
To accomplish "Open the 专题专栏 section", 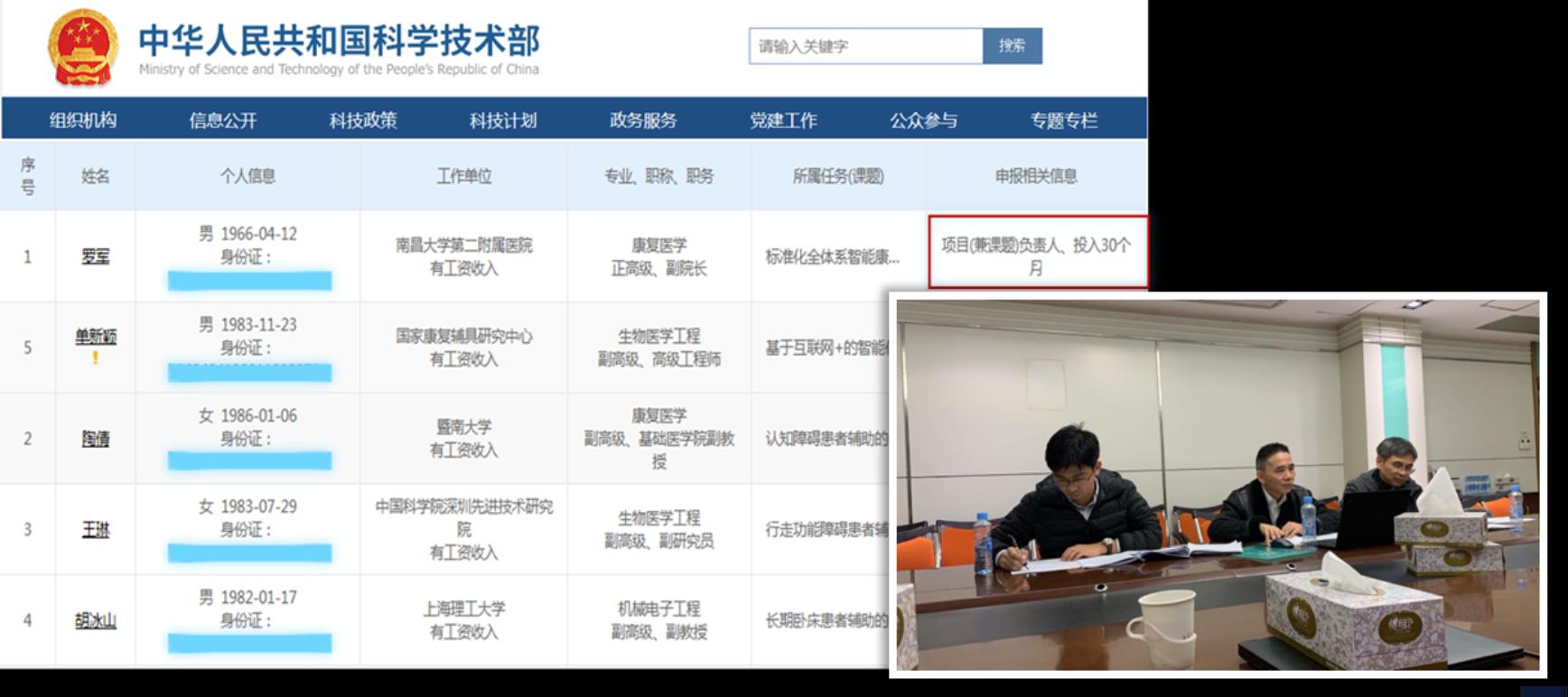I will click(x=1064, y=120).
